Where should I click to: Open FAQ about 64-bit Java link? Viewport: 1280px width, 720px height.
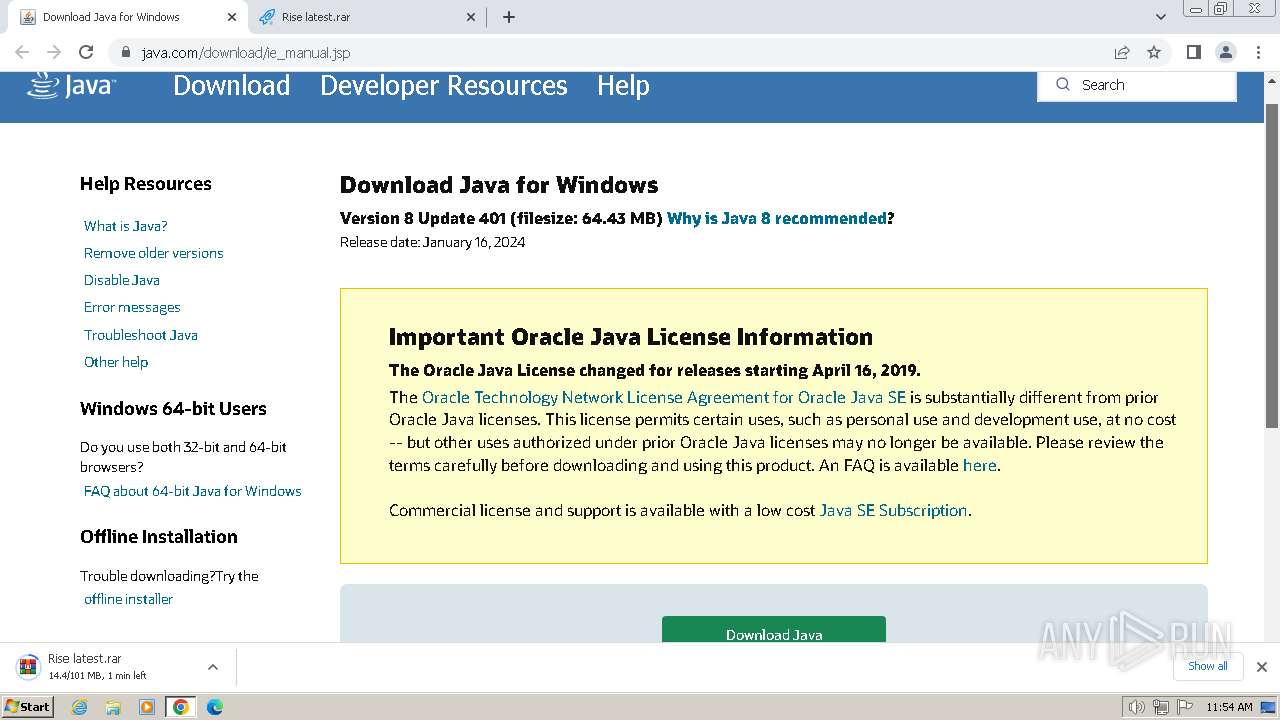pyautogui.click(x=193, y=491)
